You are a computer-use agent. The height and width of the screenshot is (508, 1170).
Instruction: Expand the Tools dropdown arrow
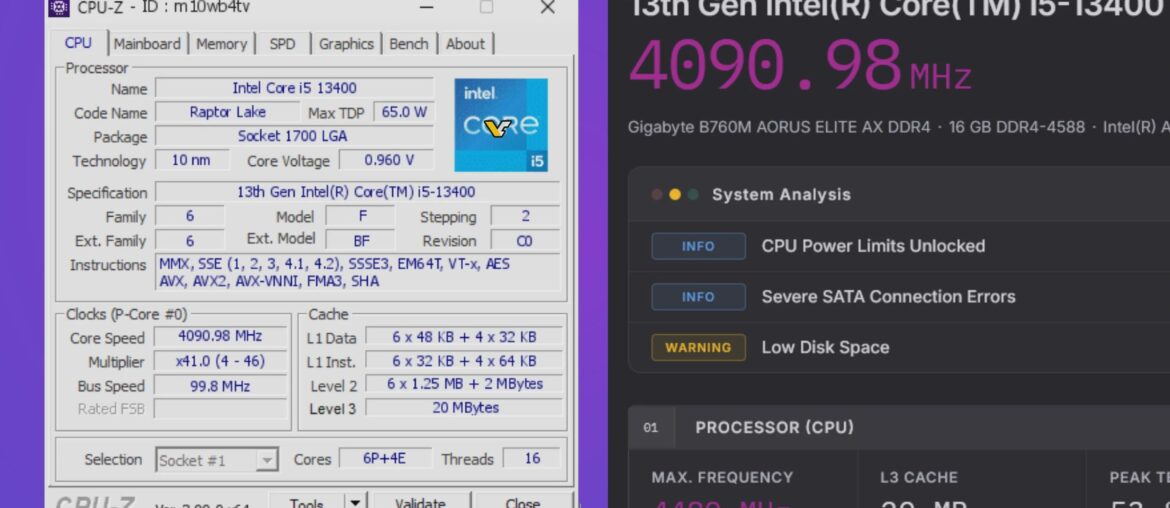pyautogui.click(x=355, y=501)
